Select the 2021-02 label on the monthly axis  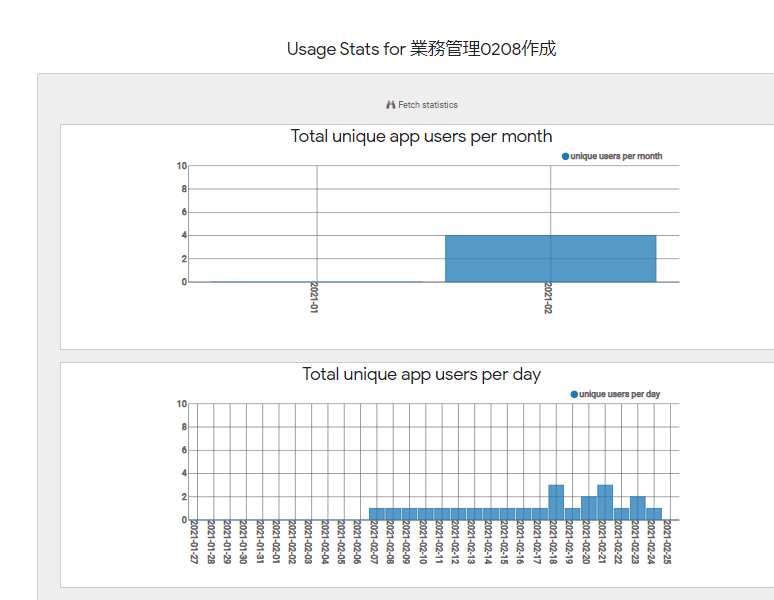548,298
